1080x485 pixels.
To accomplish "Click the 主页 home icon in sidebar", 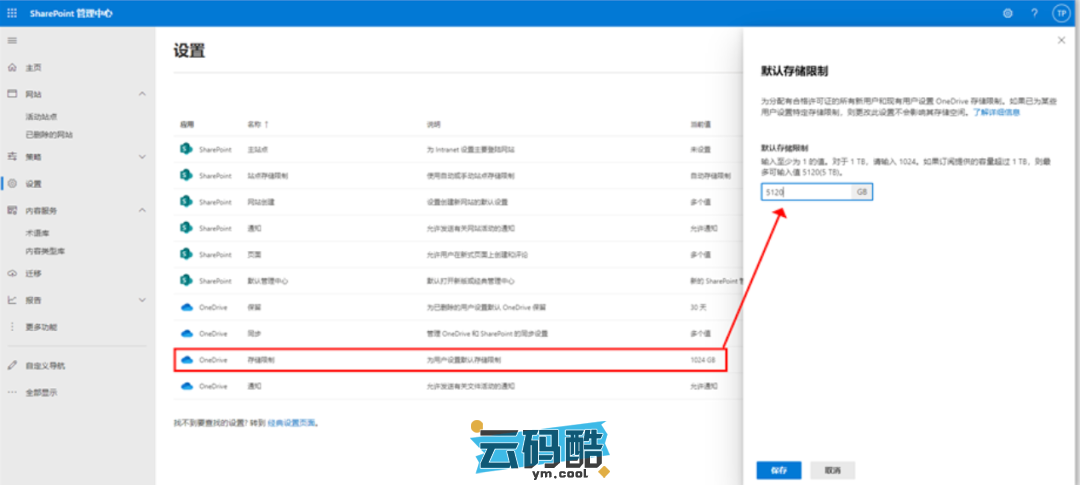I will pyautogui.click(x=12, y=68).
